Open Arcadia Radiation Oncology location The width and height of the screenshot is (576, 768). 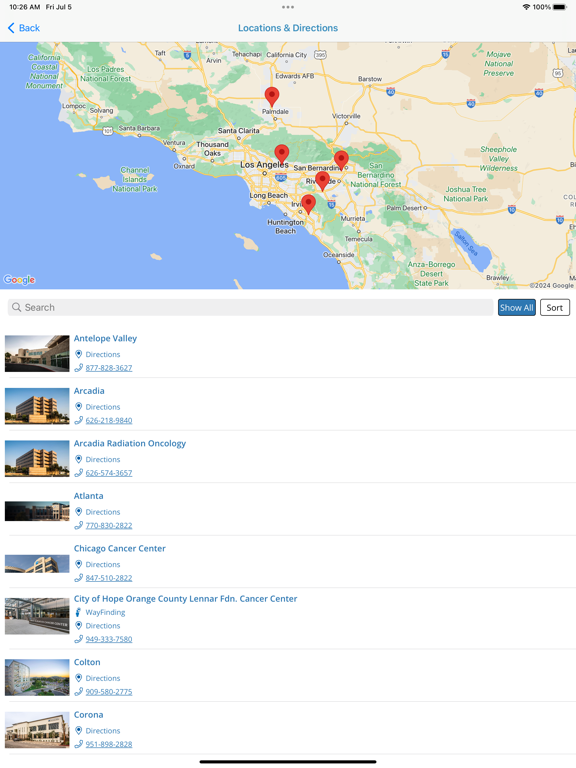click(130, 443)
